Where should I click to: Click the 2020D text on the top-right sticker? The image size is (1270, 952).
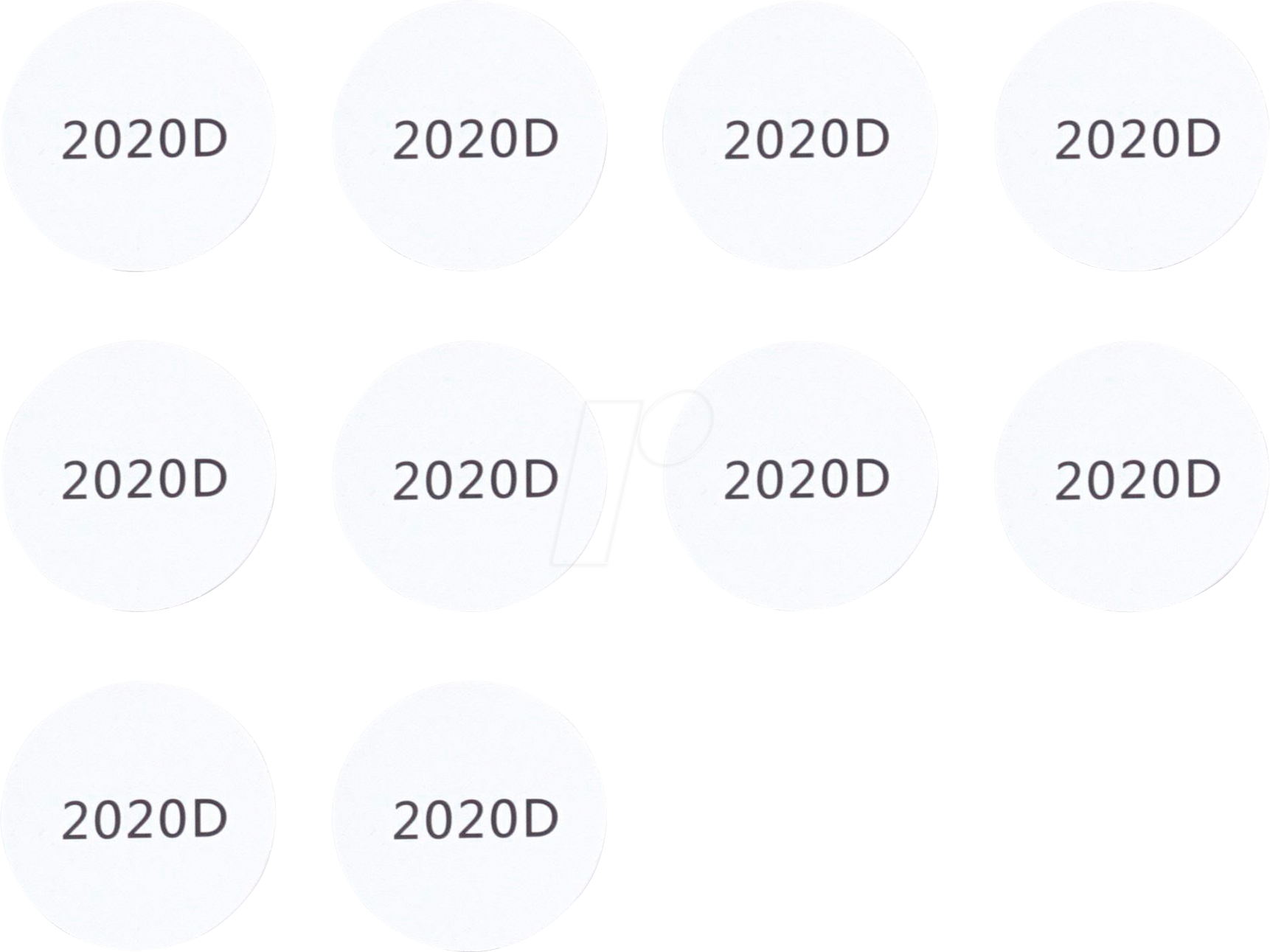1138,140
